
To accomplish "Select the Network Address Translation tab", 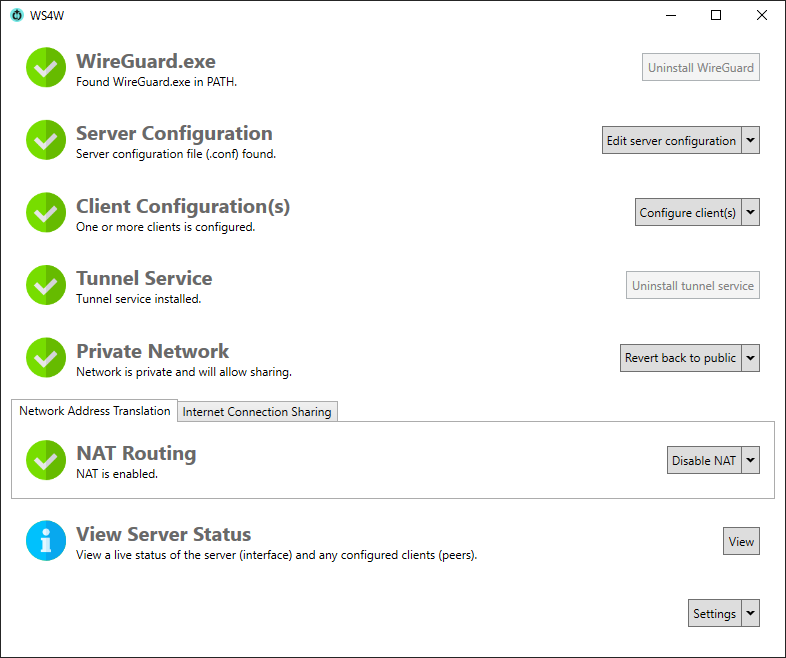I will click(95, 411).
